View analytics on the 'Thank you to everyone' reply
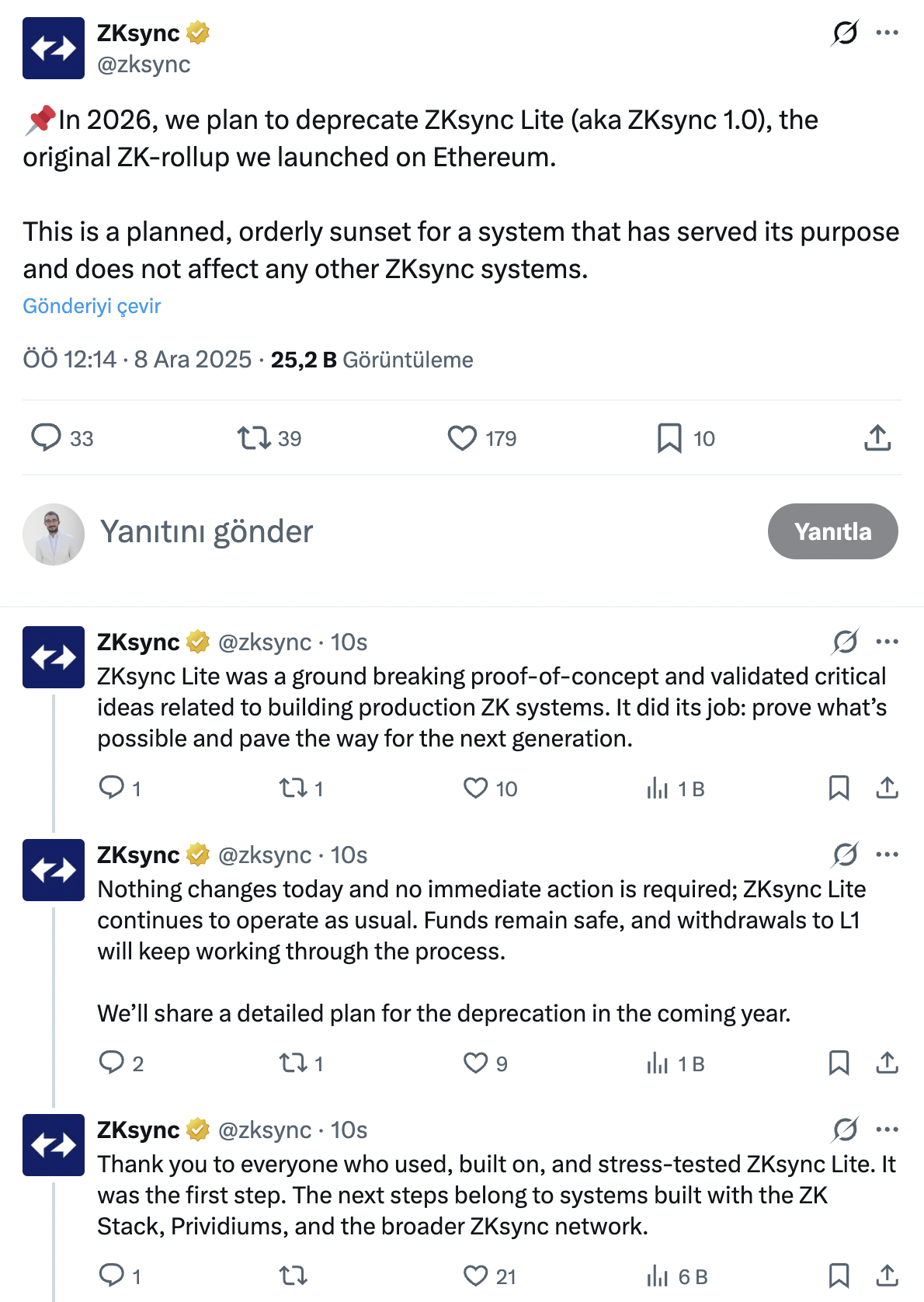This screenshot has height=1302, width=924. [658, 1276]
